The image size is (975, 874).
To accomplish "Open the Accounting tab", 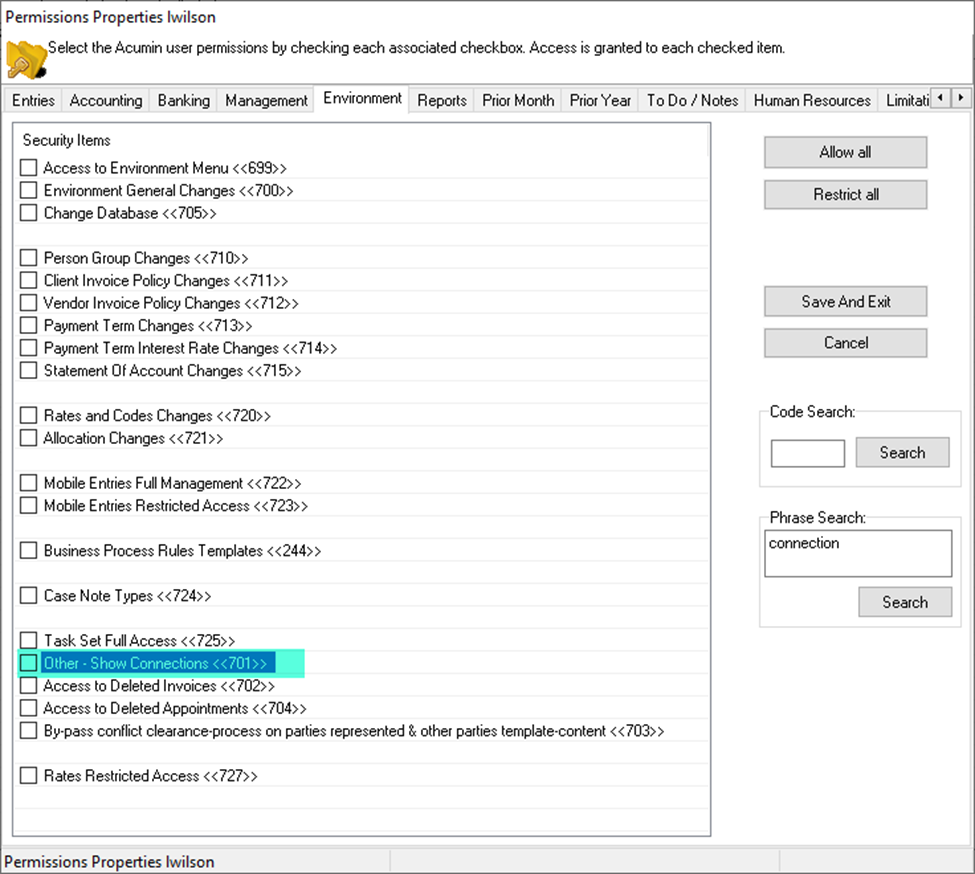I will [106, 101].
